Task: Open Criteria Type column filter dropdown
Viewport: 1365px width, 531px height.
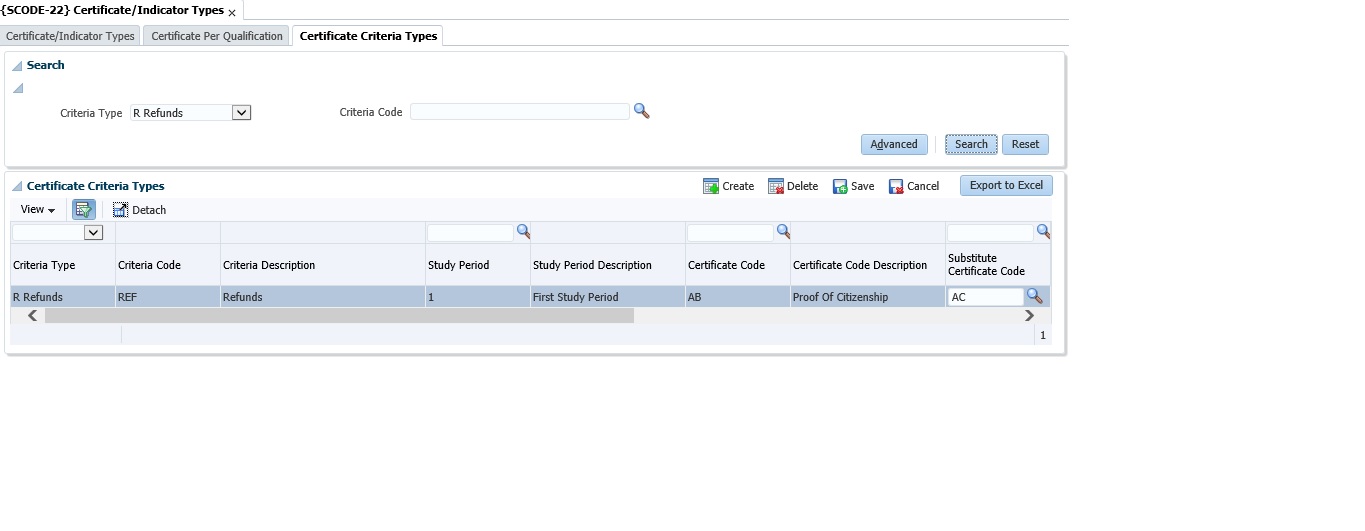Action: (93, 232)
